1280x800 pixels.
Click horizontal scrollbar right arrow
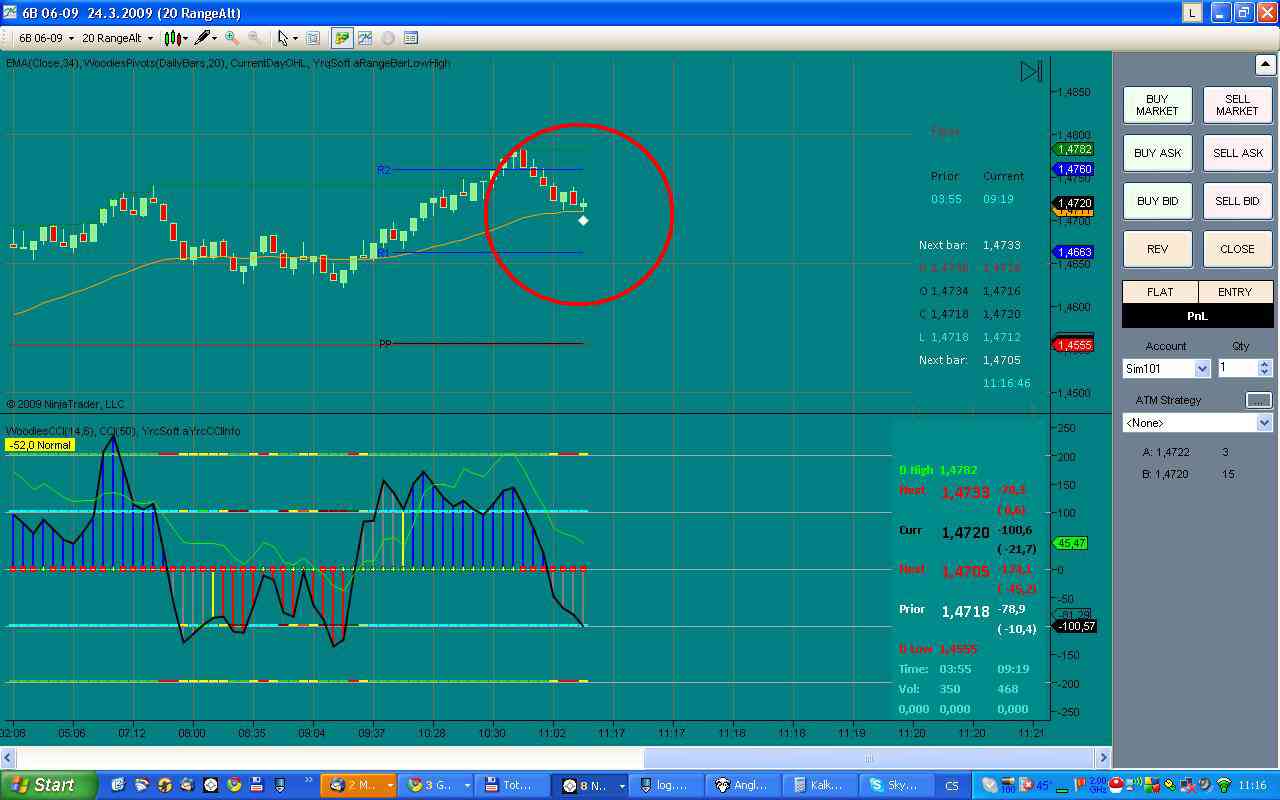point(1103,758)
